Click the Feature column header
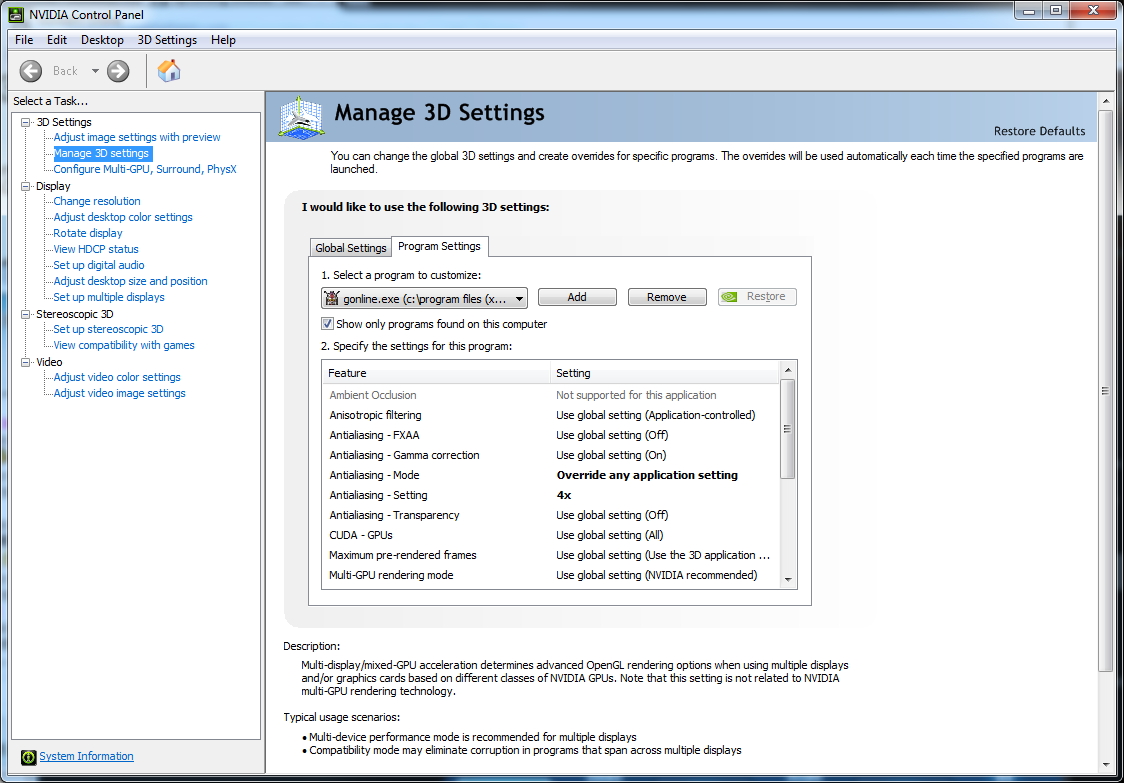Screen dimensions: 1124x783 coord(436,374)
